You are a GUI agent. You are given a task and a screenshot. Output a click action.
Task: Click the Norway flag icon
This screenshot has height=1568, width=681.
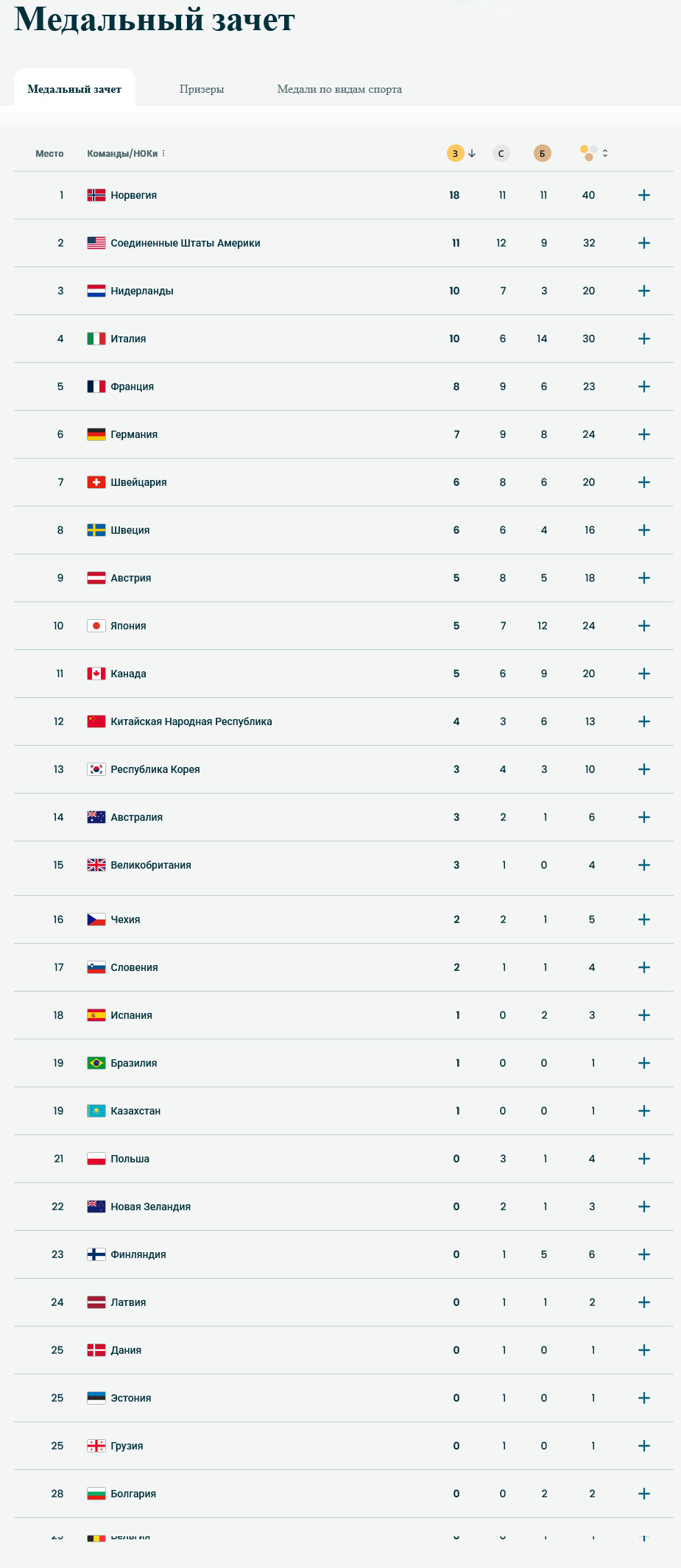96,195
